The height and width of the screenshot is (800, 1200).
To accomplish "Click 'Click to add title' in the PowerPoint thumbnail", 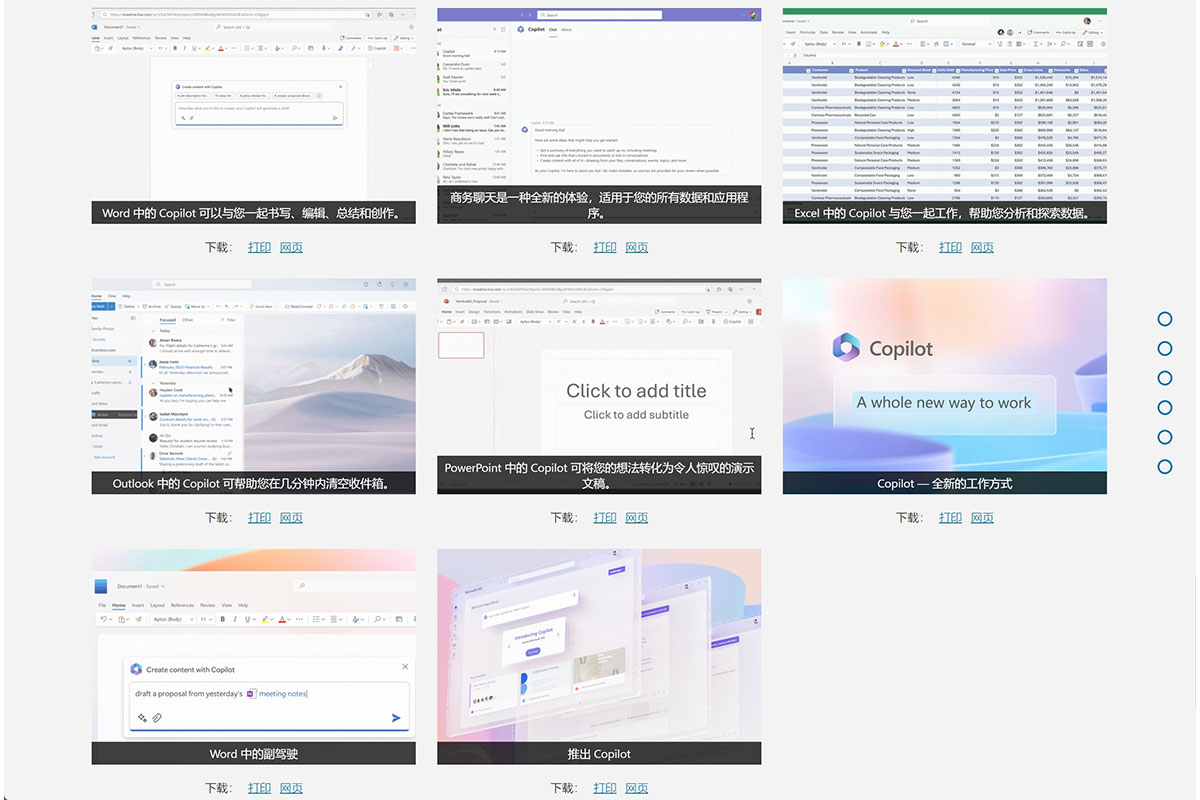I will pyautogui.click(x=636, y=391).
